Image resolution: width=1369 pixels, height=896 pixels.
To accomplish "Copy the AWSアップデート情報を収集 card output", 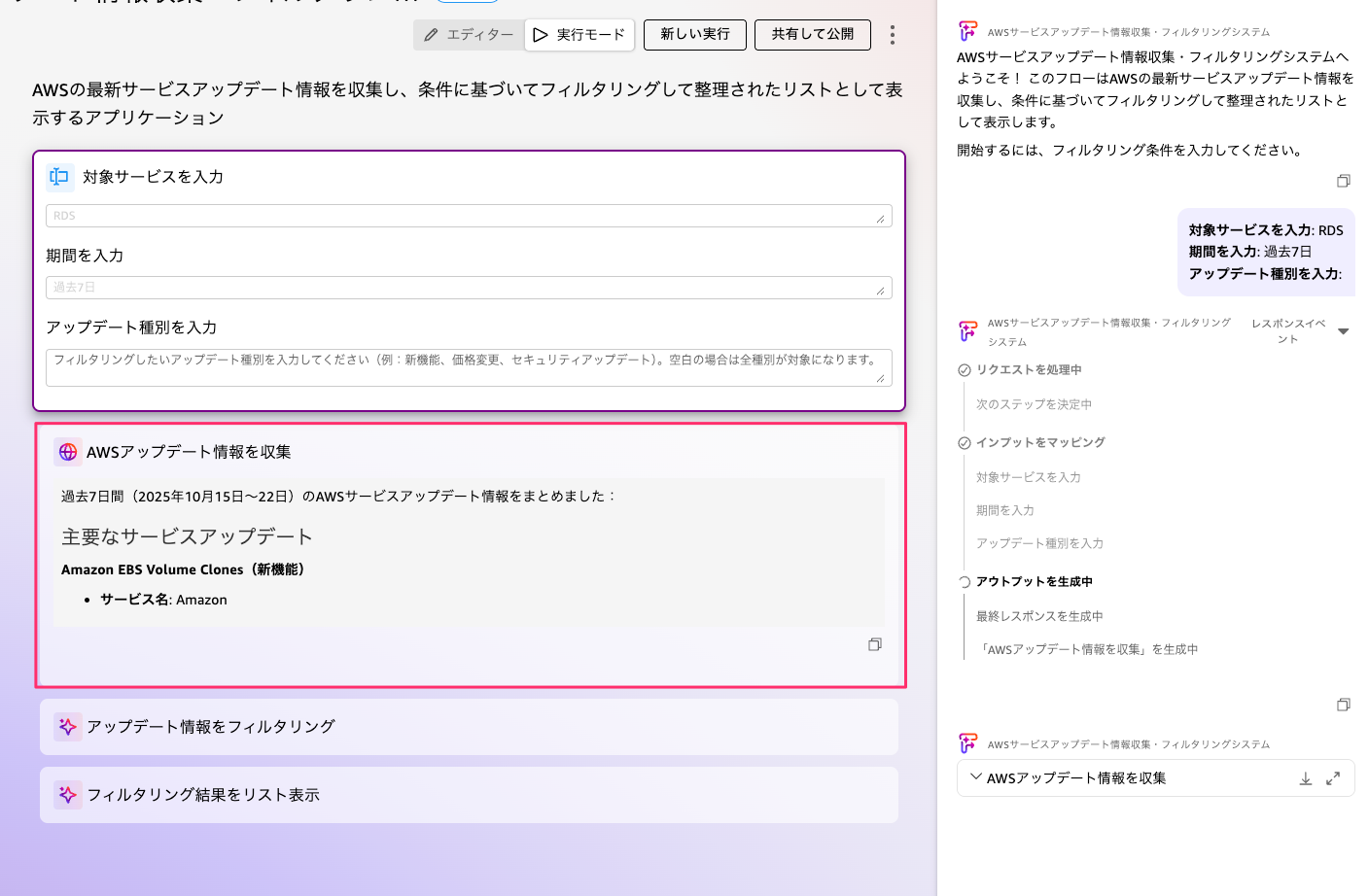I will [874, 644].
